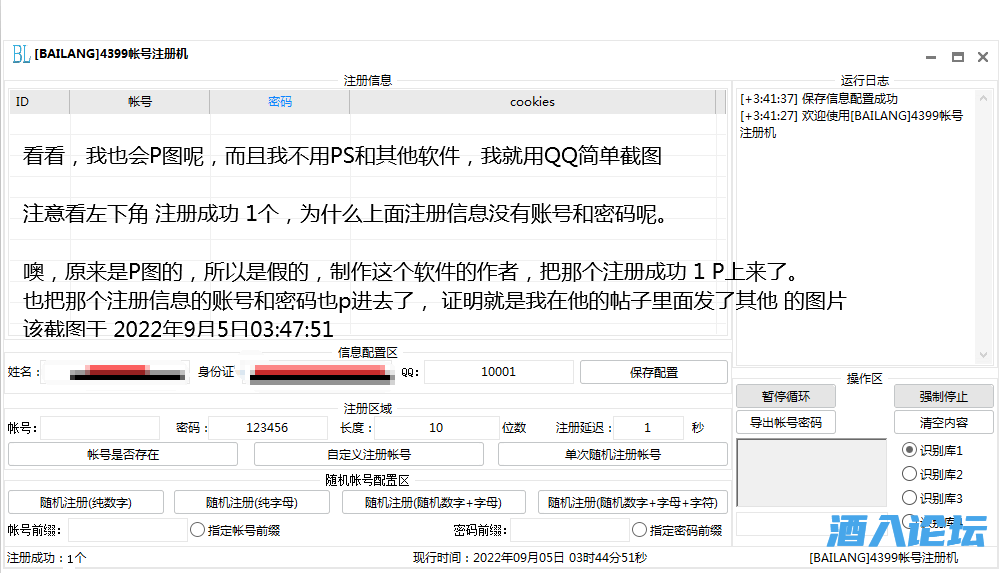
Task: Close the 4399帐号注册机 window
Action: [983, 57]
